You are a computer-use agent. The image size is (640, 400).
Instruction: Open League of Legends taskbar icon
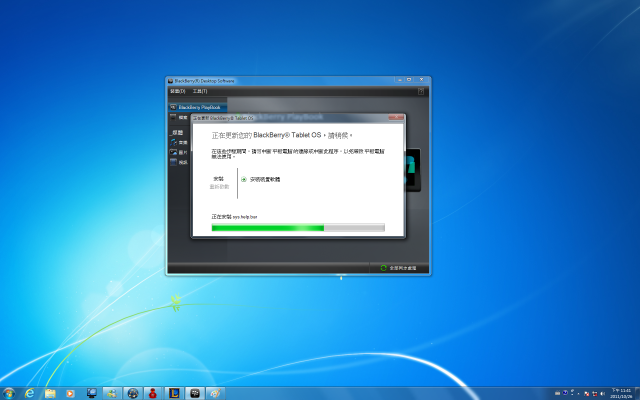tap(174, 393)
